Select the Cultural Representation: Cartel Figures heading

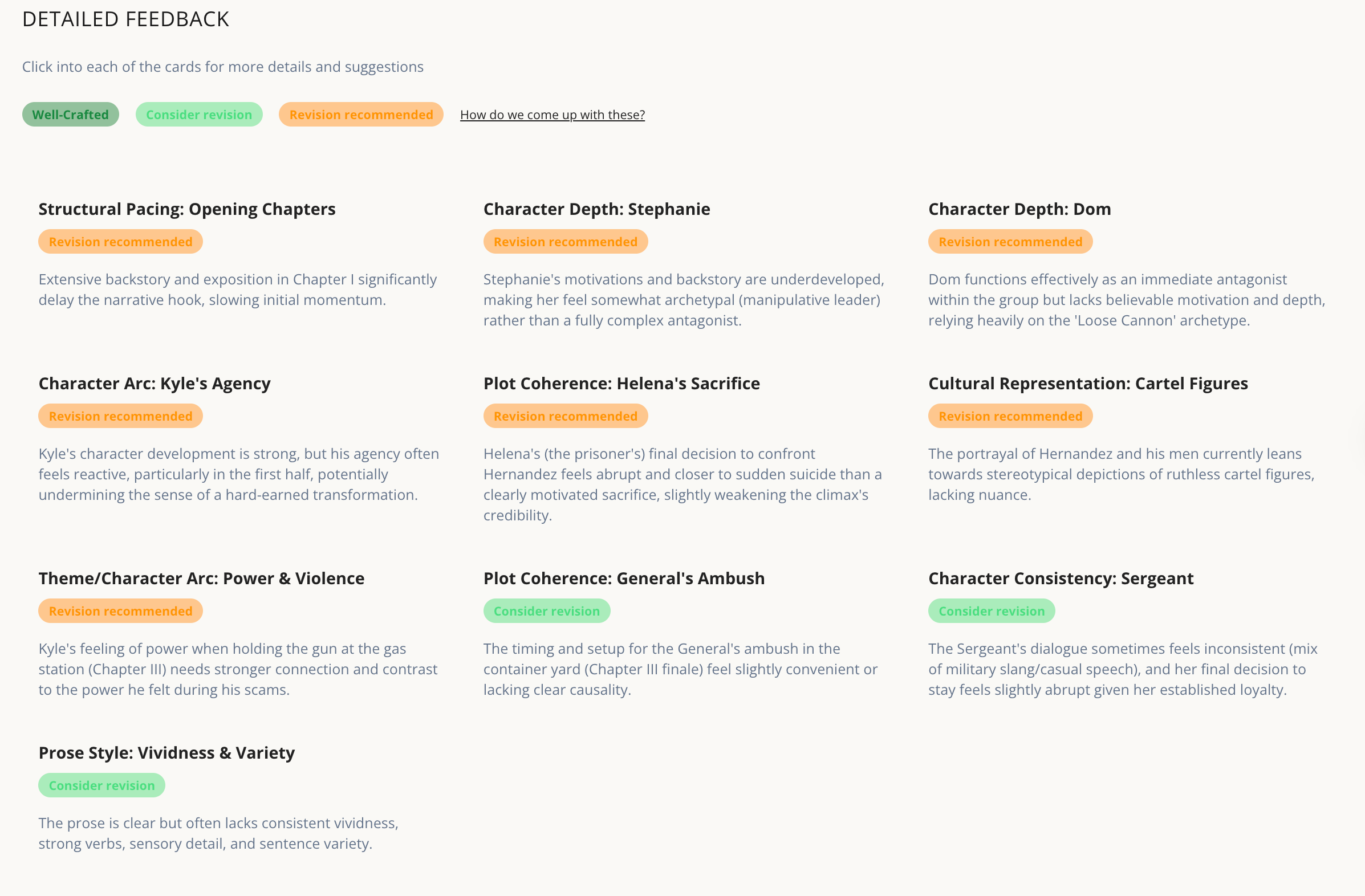1087,384
